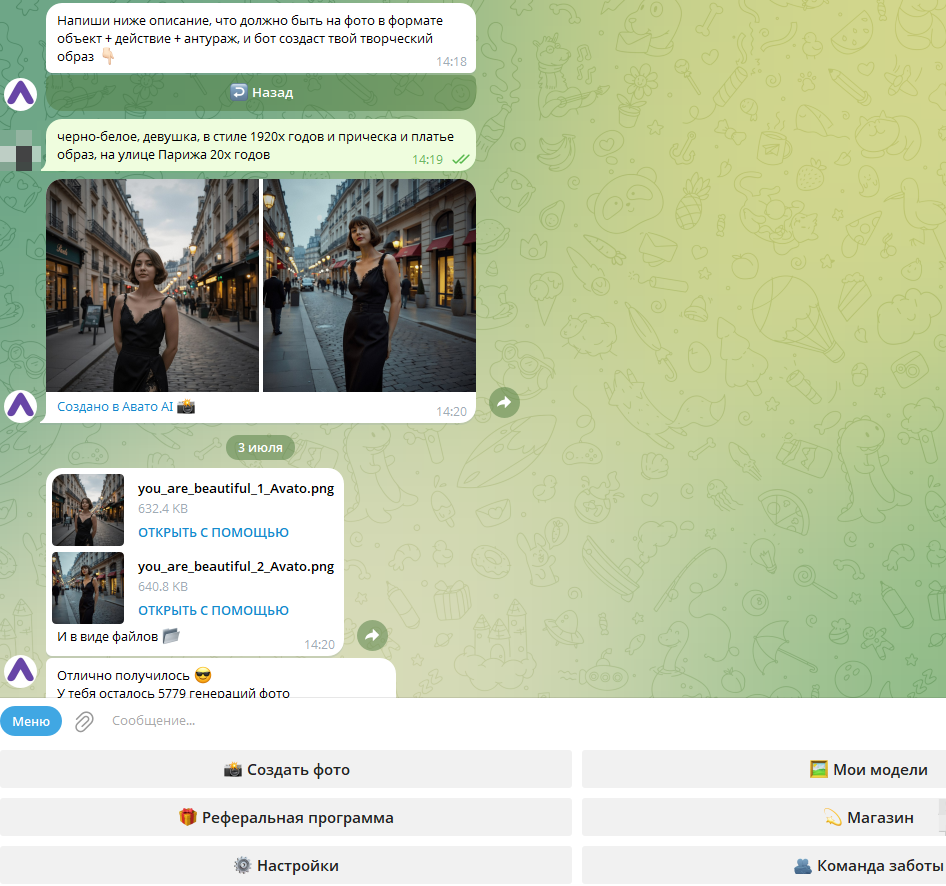The image size is (946, 886).
Task: Click bot avatar beside Назад button
Action: click(21, 95)
